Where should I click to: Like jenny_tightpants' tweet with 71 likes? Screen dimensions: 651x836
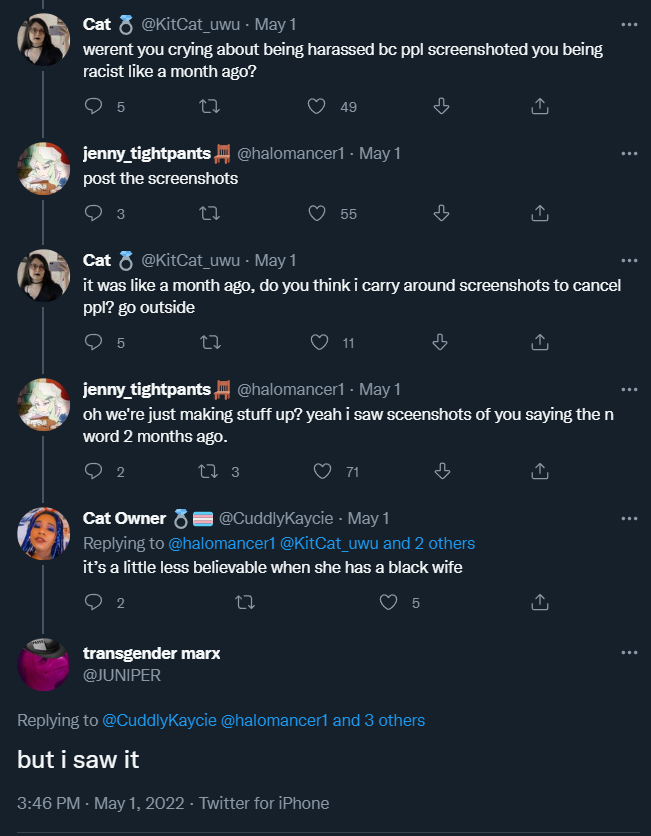pyautogui.click(x=322, y=471)
